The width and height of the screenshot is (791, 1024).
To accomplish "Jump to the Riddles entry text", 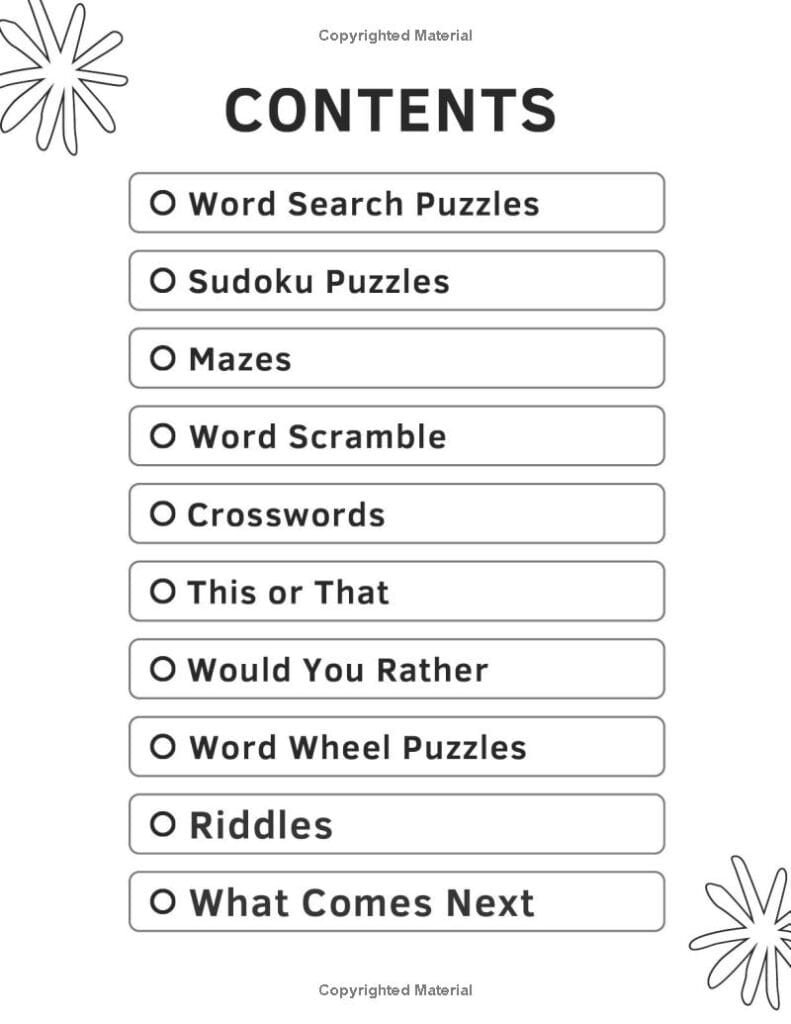I will pyautogui.click(x=261, y=825).
